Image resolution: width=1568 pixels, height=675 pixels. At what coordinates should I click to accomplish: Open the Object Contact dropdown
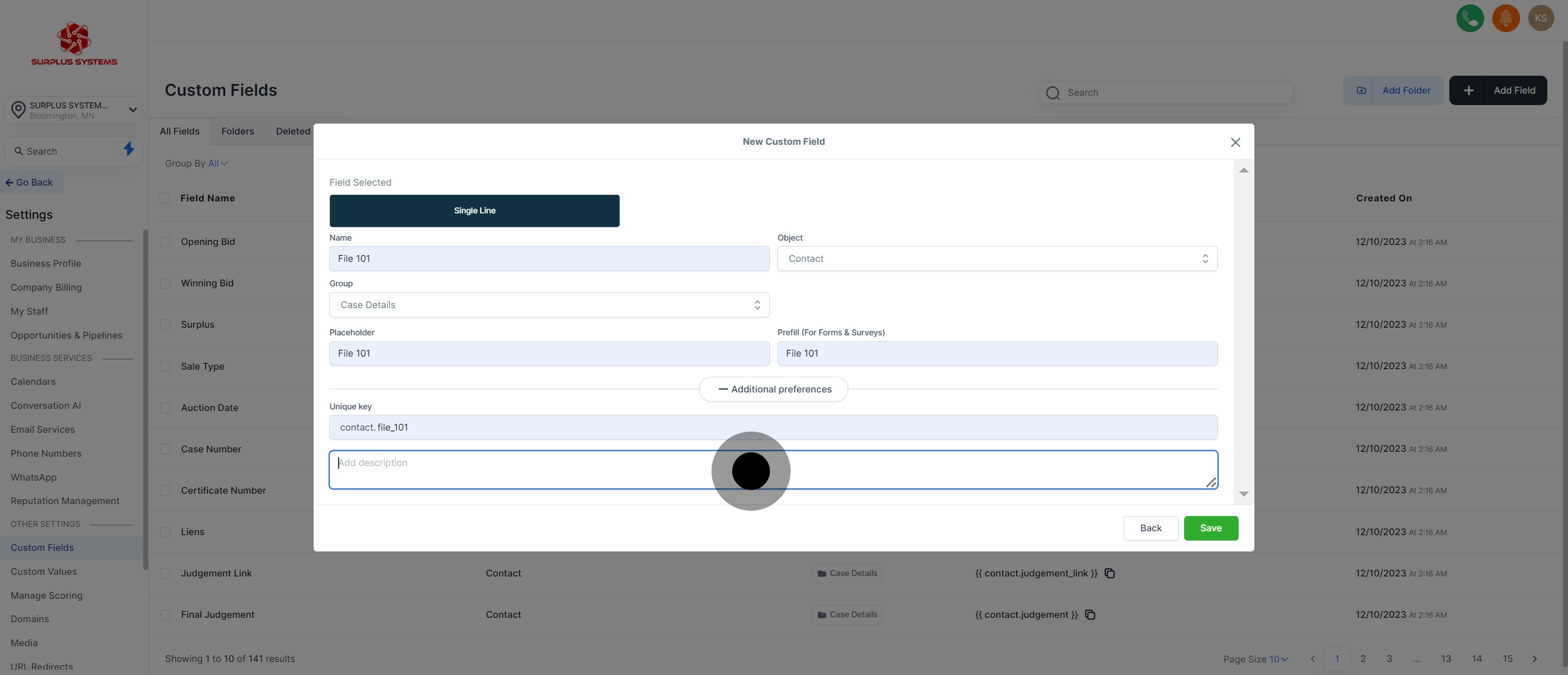[x=996, y=259]
